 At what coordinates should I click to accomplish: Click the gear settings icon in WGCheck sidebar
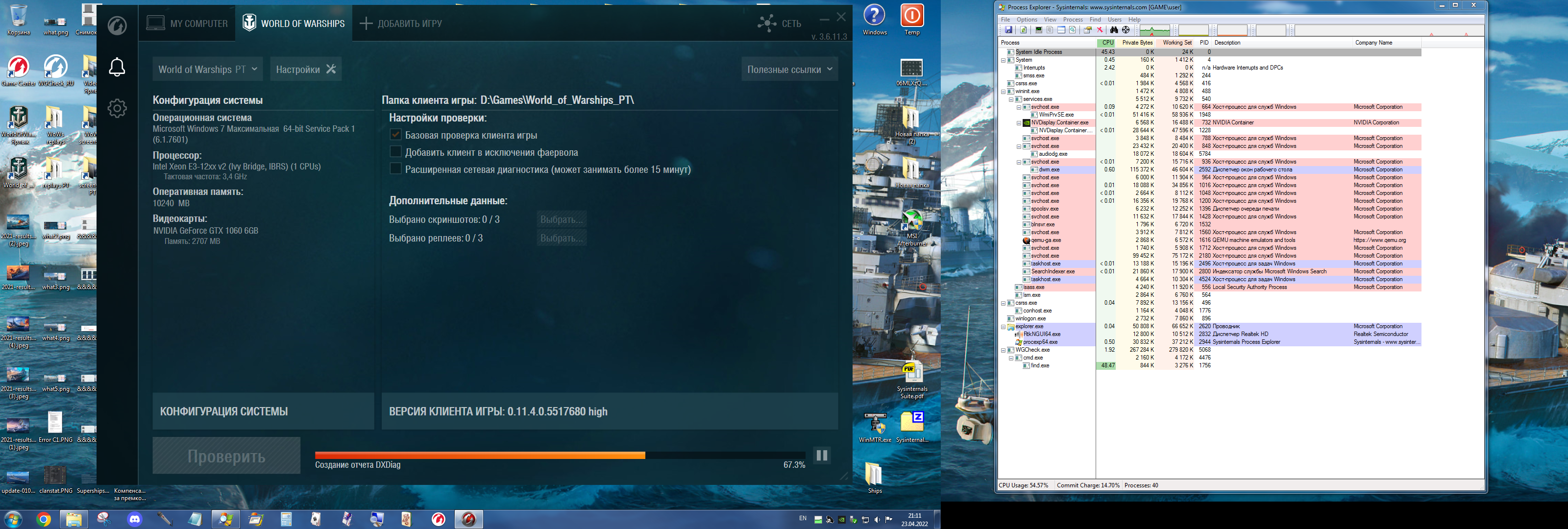pyautogui.click(x=117, y=108)
